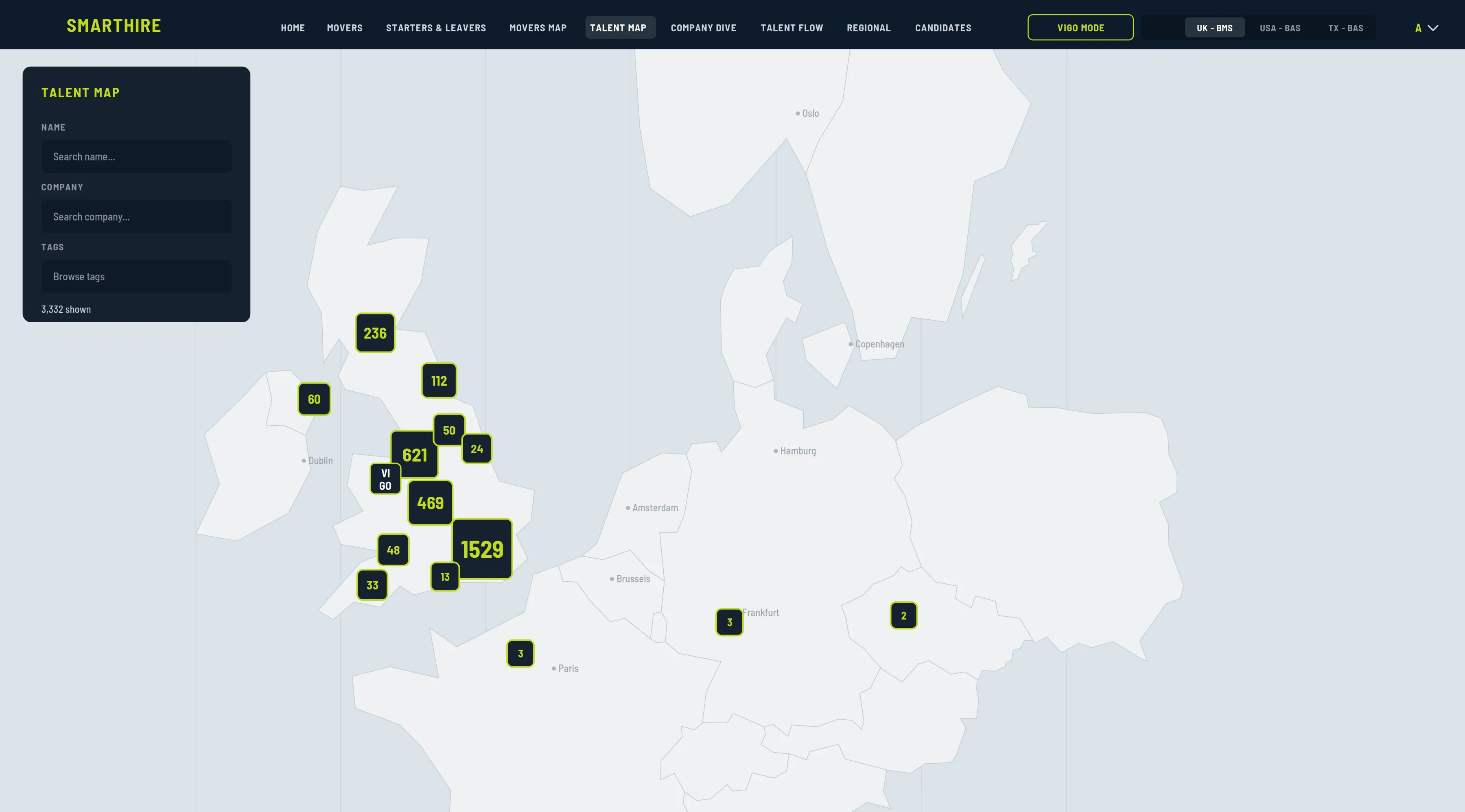
Task: Click the Talent Map panel heading
Action: [80, 93]
